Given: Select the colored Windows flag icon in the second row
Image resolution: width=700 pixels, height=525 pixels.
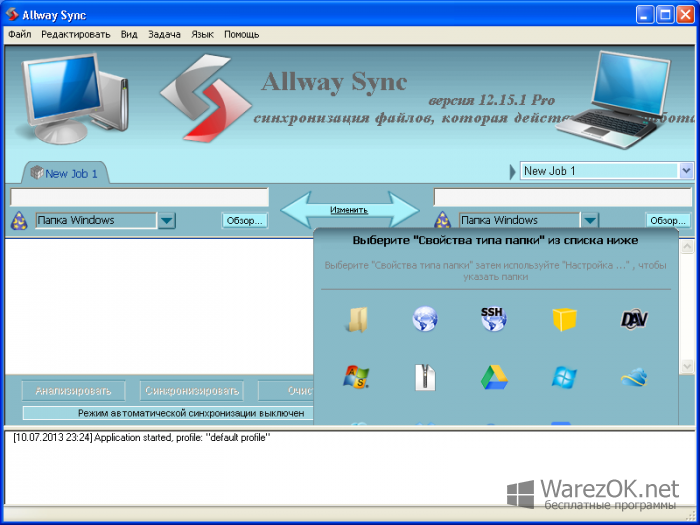Looking at the screenshot, I should coord(356,377).
